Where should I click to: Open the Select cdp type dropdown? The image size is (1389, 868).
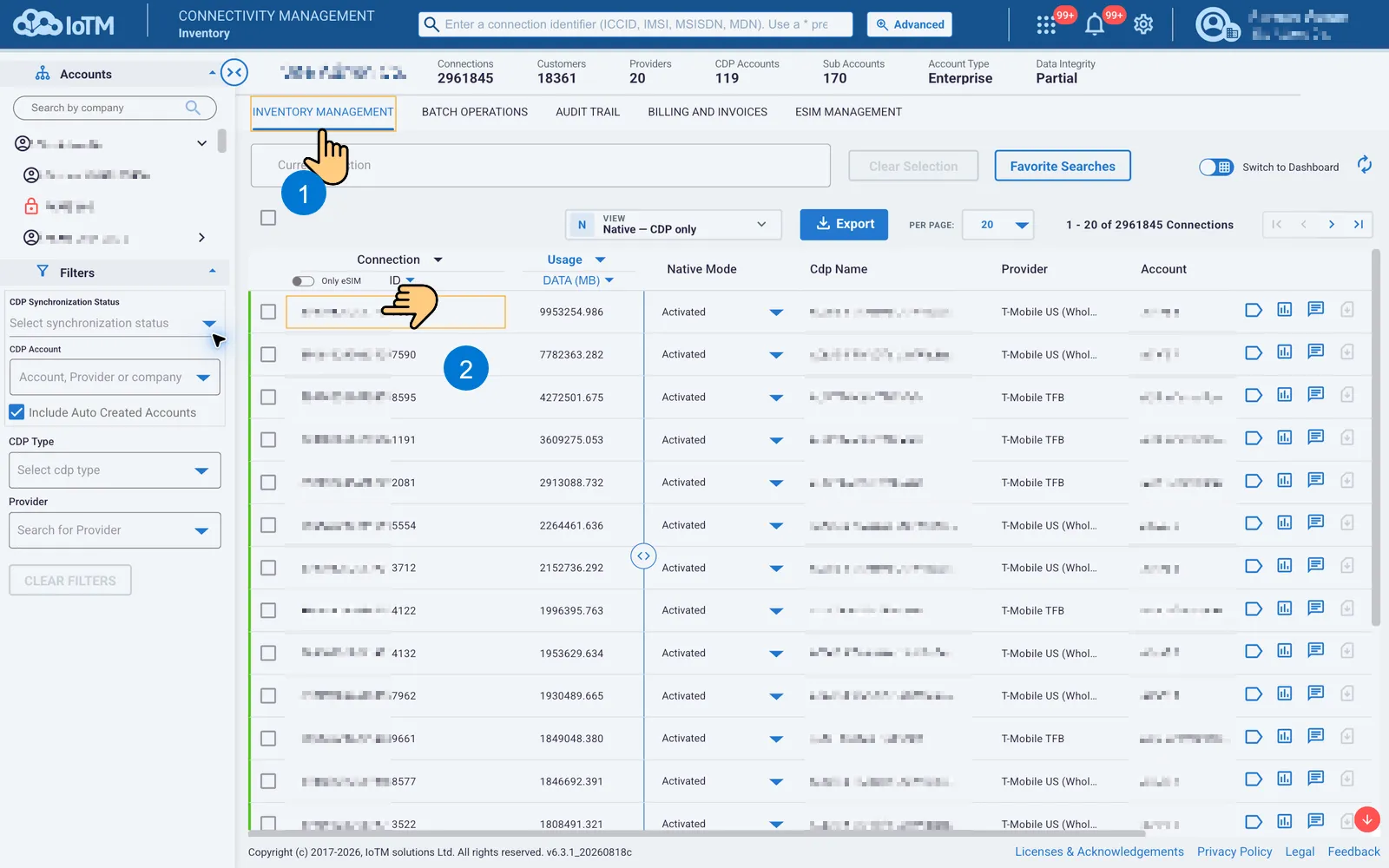click(115, 470)
